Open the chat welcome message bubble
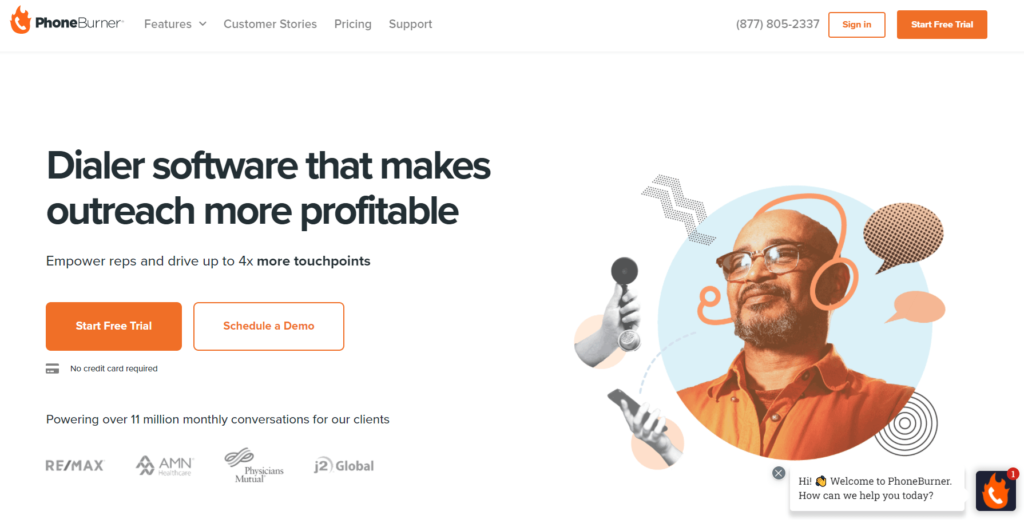1024x523 pixels. click(876, 488)
